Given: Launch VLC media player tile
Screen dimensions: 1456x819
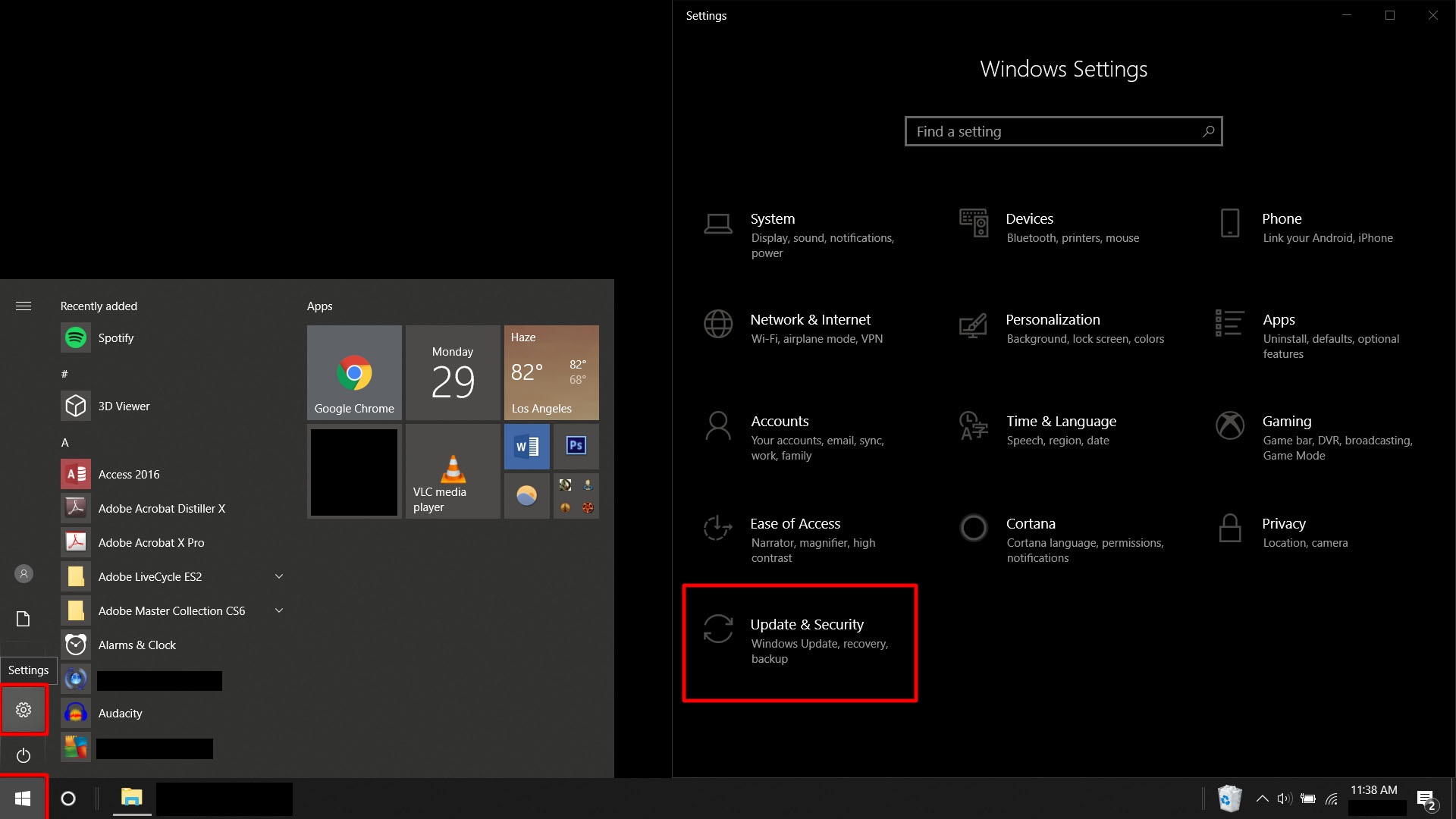Looking at the screenshot, I should point(452,471).
